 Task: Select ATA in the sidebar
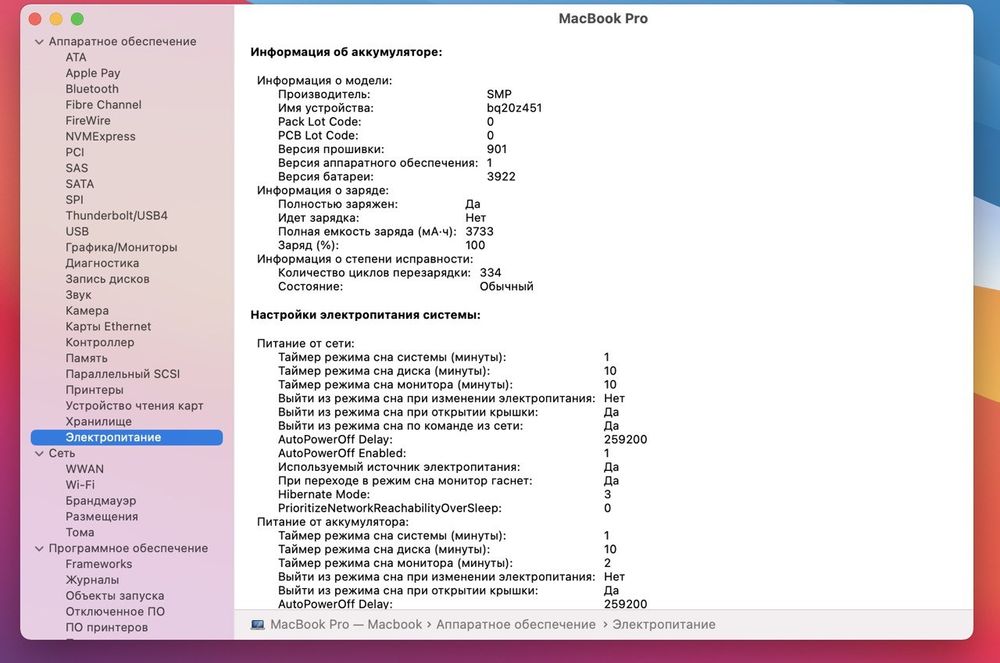(76, 57)
